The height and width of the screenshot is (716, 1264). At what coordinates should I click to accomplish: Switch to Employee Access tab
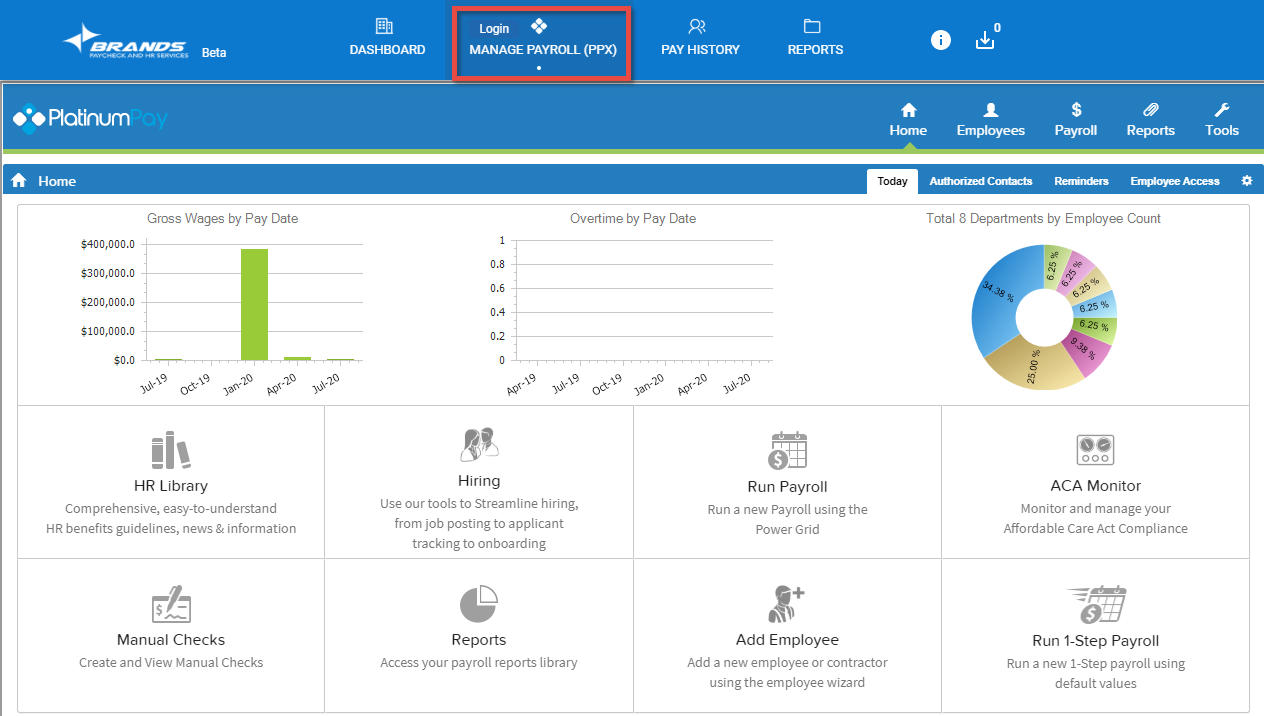(1175, 181)
